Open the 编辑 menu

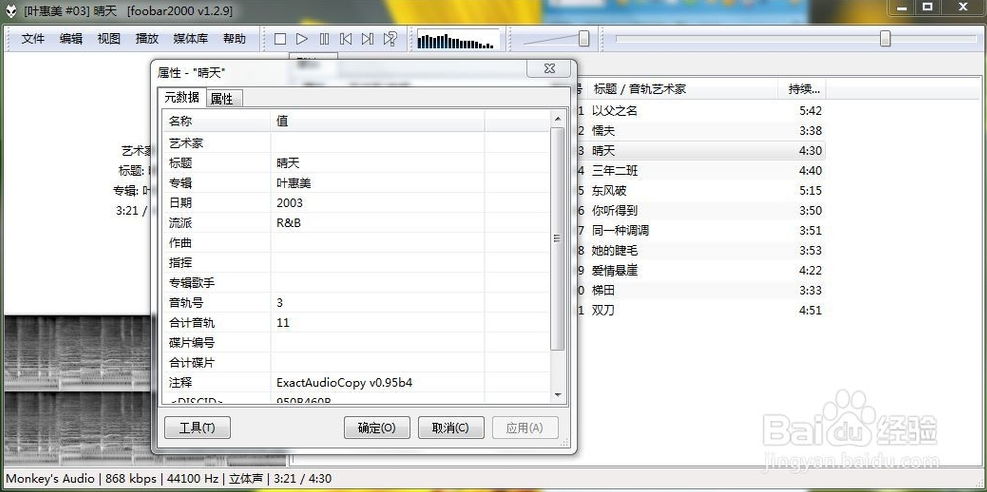[70, 39]
